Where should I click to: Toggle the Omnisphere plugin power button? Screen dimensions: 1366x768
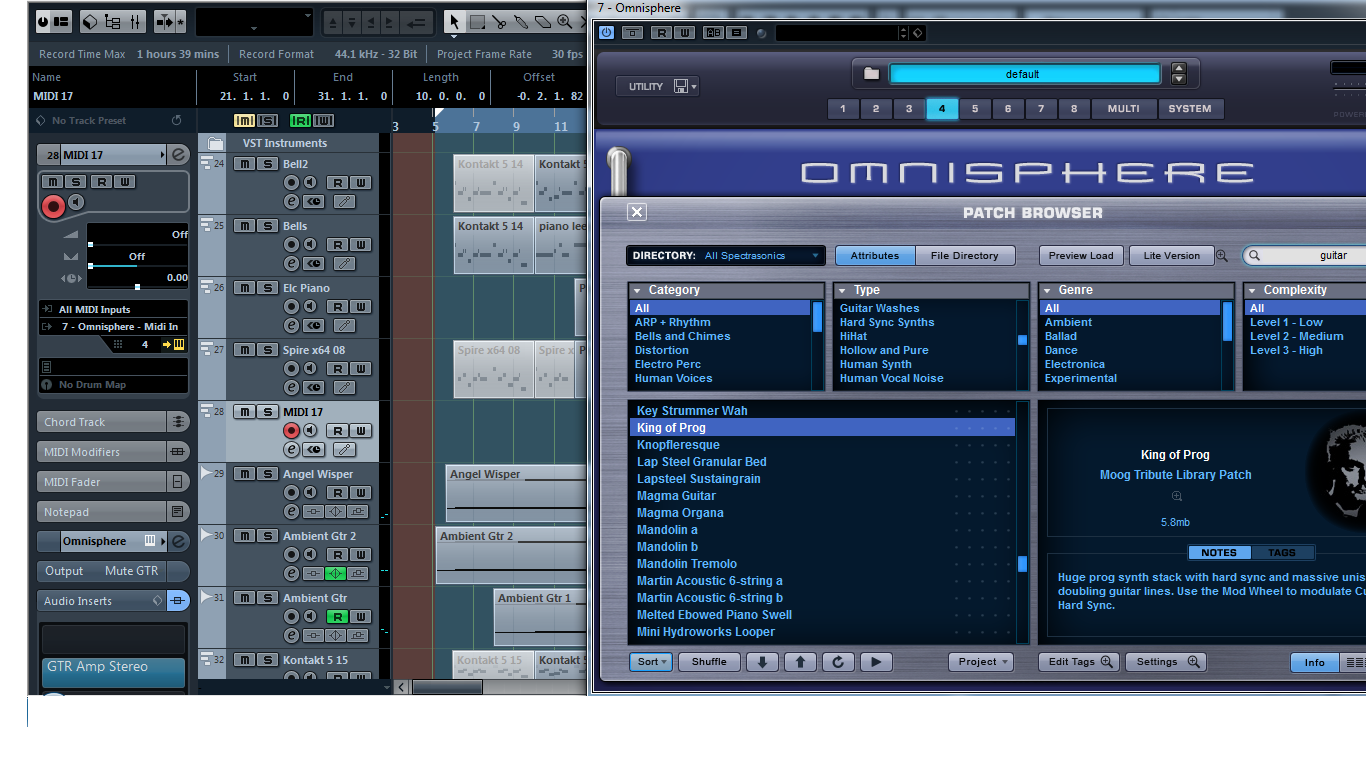606,33
